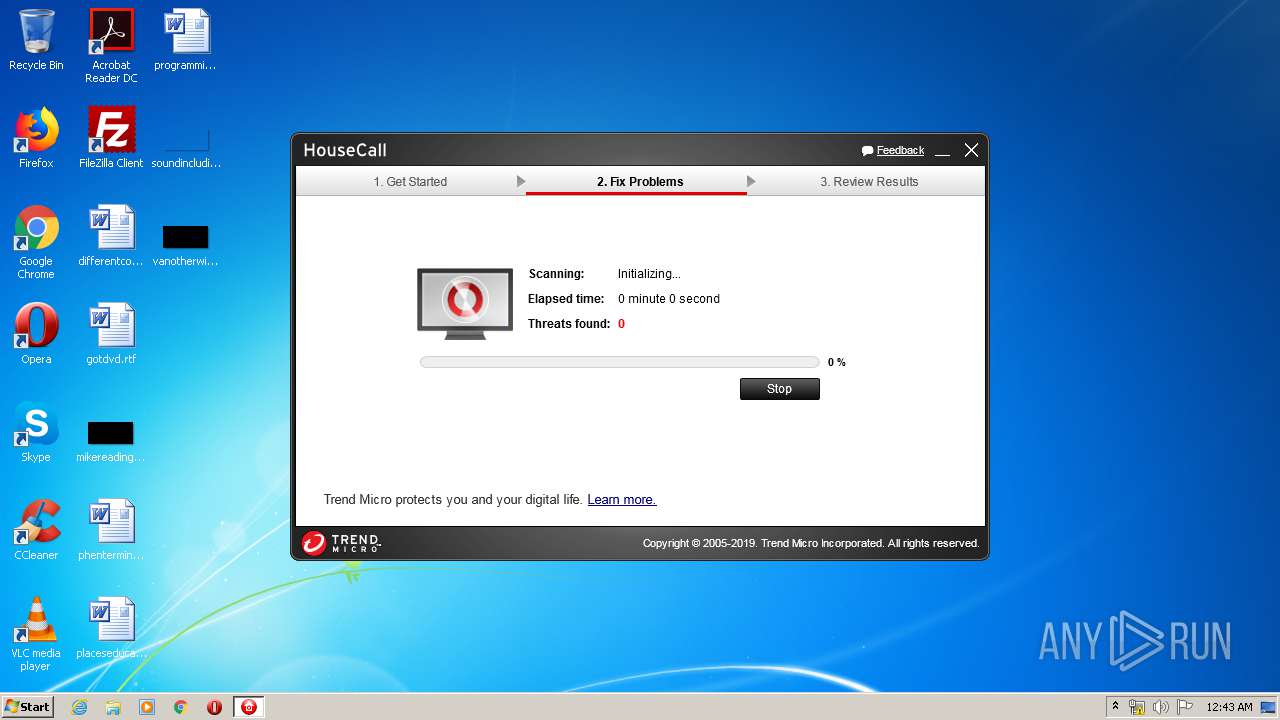Image resolution: width=1280 pixels, height=720 pixels.
Task: Click the Trend Micro copyright notice
Action: tap(811, 543)
